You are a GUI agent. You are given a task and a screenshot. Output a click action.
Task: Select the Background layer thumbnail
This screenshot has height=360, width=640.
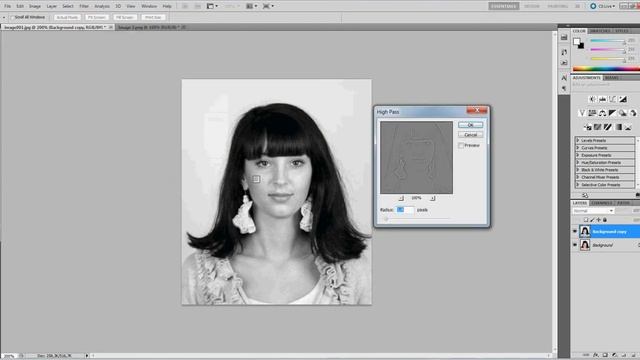(x=585, y=245)
